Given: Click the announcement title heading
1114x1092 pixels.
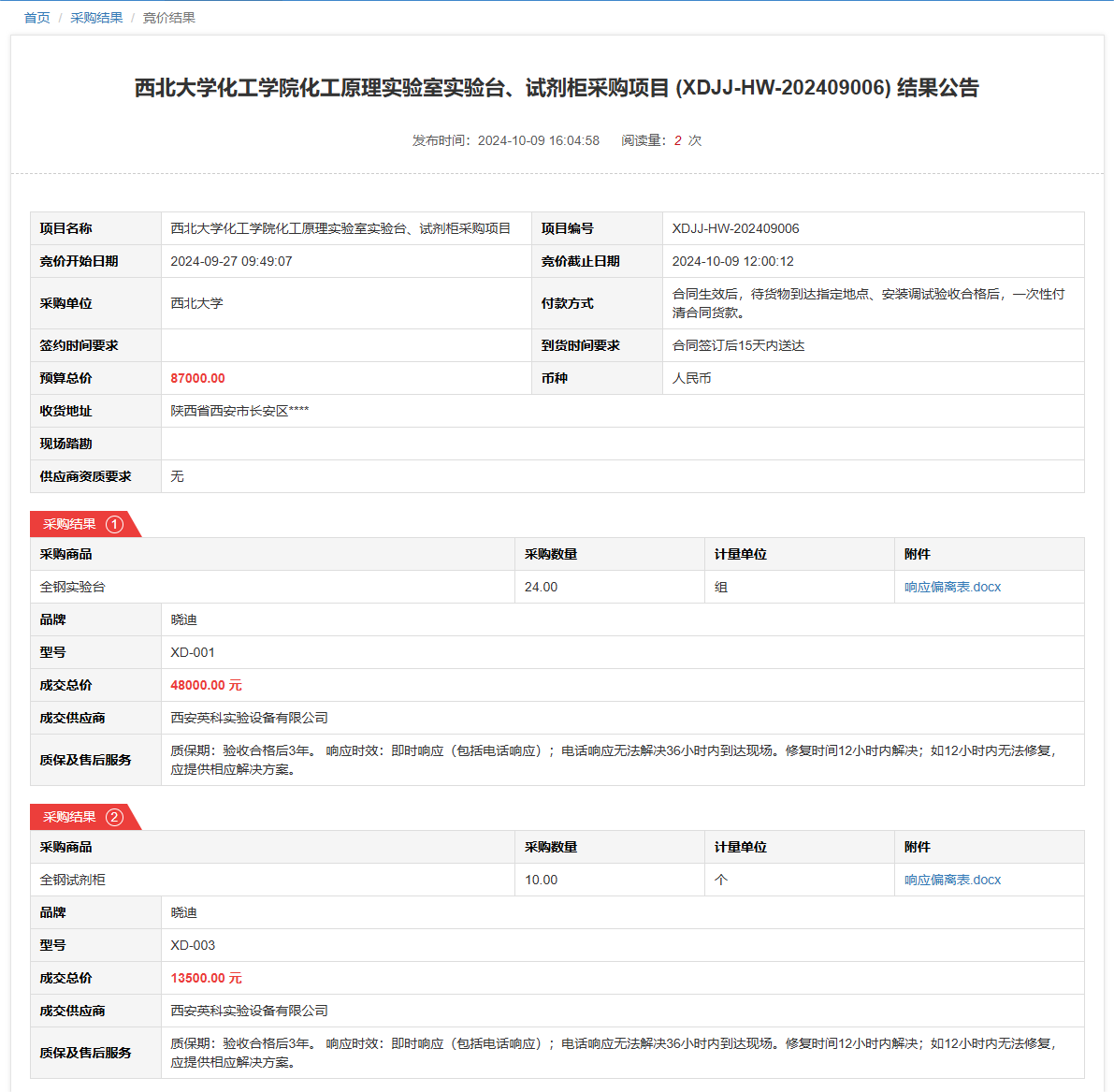Looking at the screenshot, I should (x=557, y=88).
